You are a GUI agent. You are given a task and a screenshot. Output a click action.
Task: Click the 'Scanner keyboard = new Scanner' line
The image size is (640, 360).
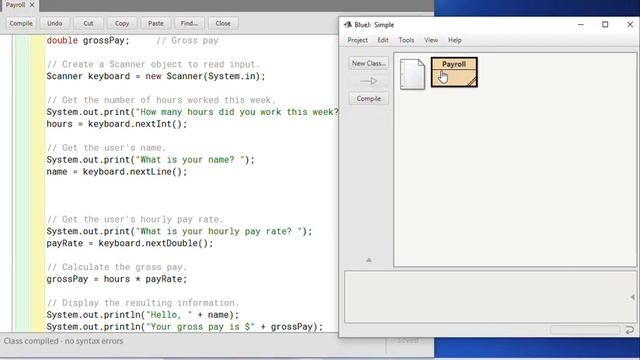click(x=156, y=76)
